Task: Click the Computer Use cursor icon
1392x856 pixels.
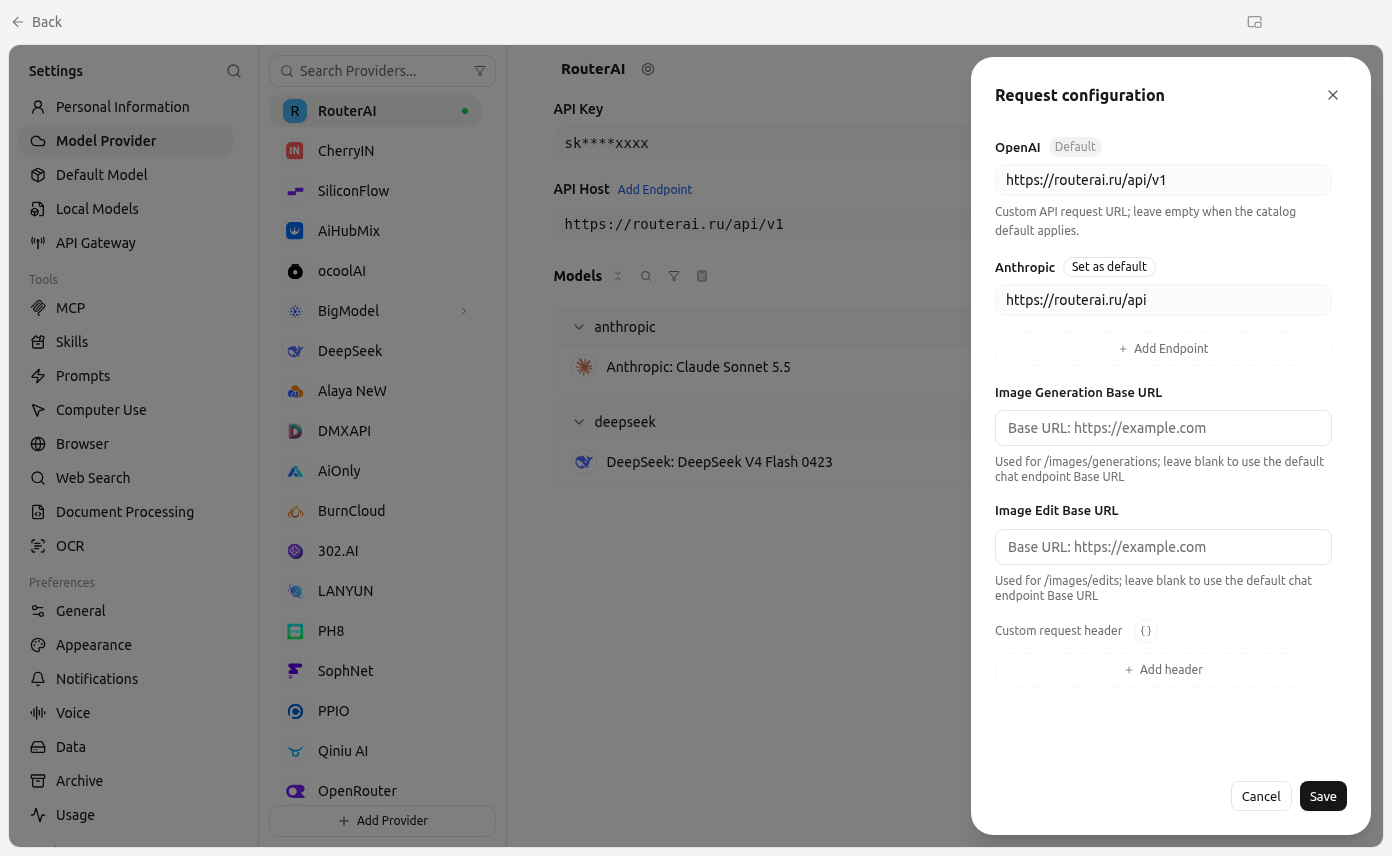Action: [38, 410]
